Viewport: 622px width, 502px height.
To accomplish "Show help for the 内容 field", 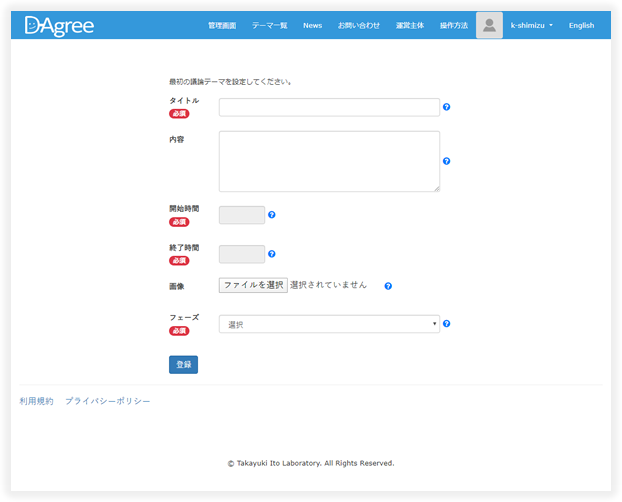I will 446,161.
